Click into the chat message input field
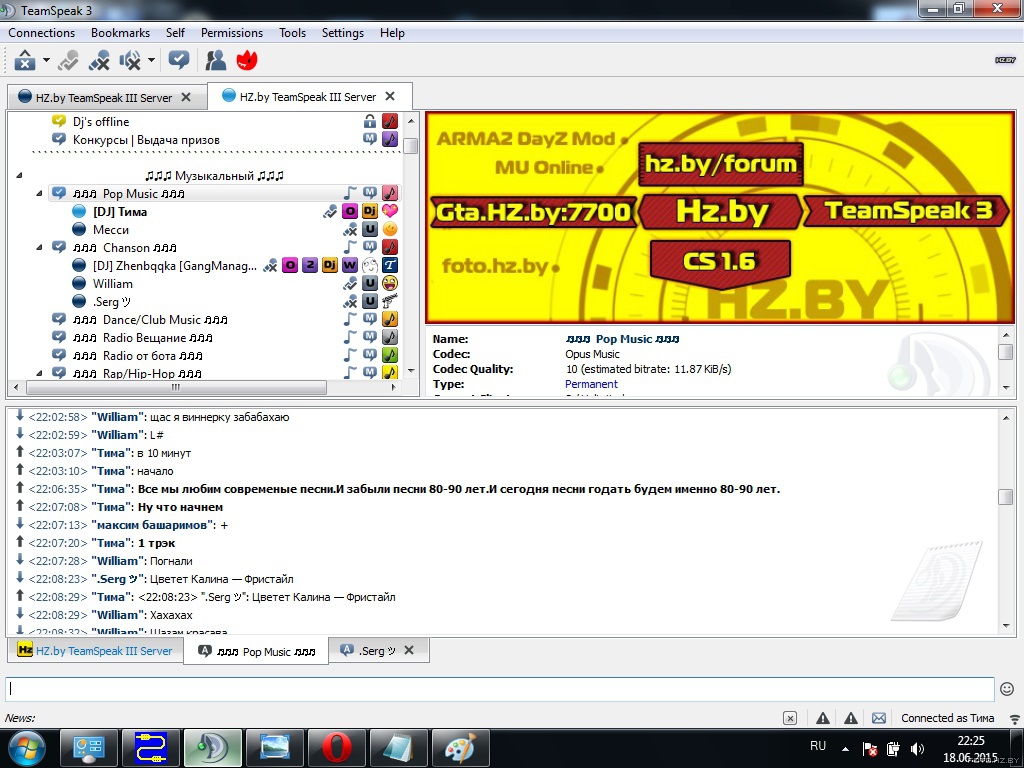Screen dimensions: 1024x768 (x=500, y=689)
